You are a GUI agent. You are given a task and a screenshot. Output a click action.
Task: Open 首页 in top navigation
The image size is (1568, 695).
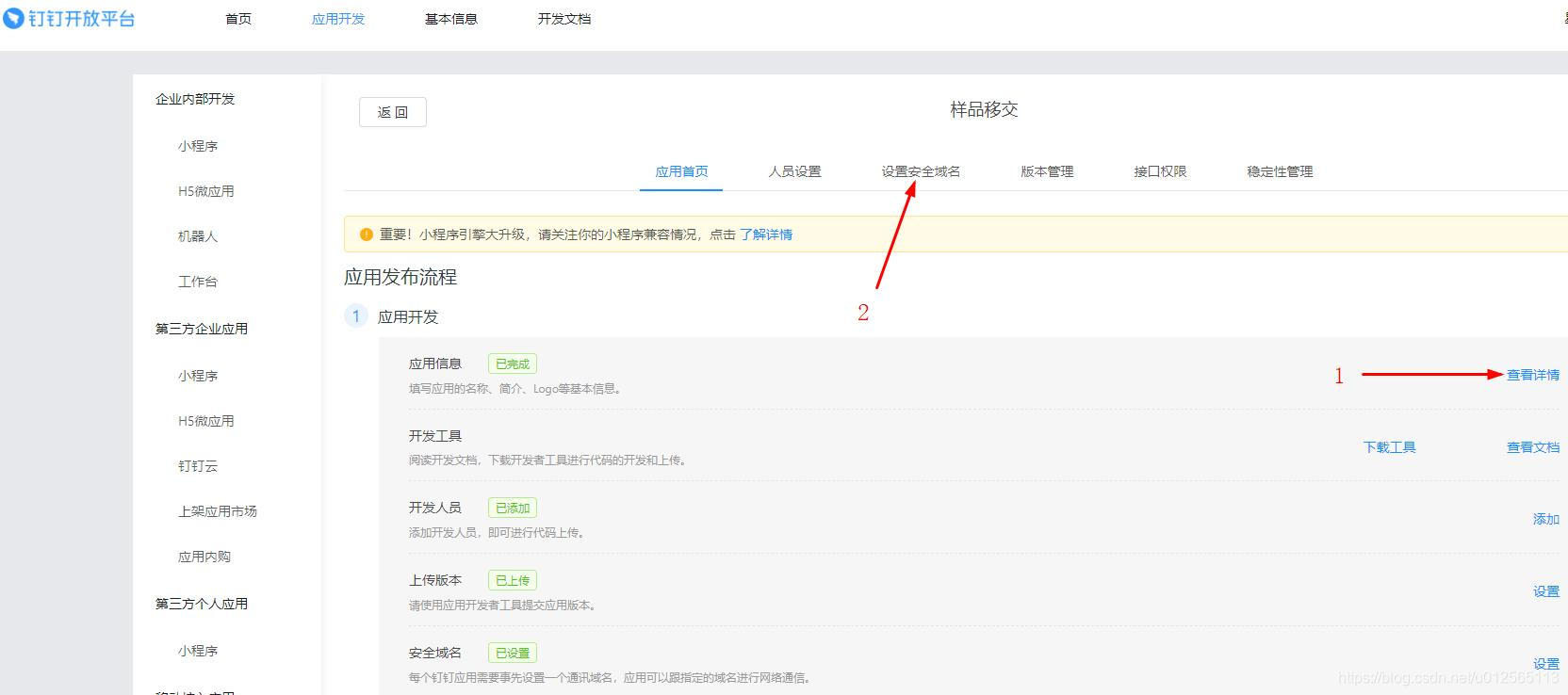click(238, 19)
